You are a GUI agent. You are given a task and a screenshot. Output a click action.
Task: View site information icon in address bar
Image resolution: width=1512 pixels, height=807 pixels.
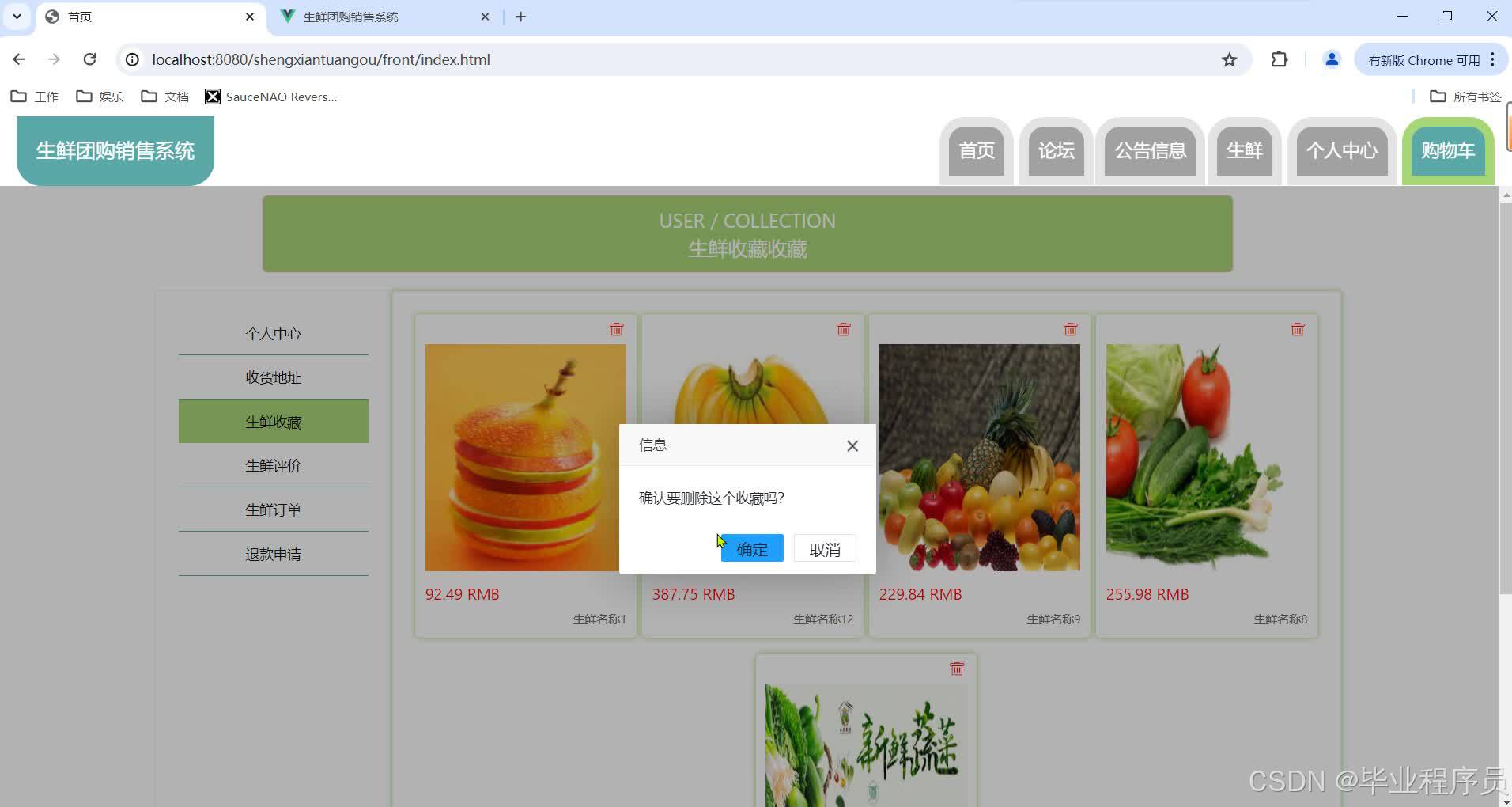click(132, 59)
